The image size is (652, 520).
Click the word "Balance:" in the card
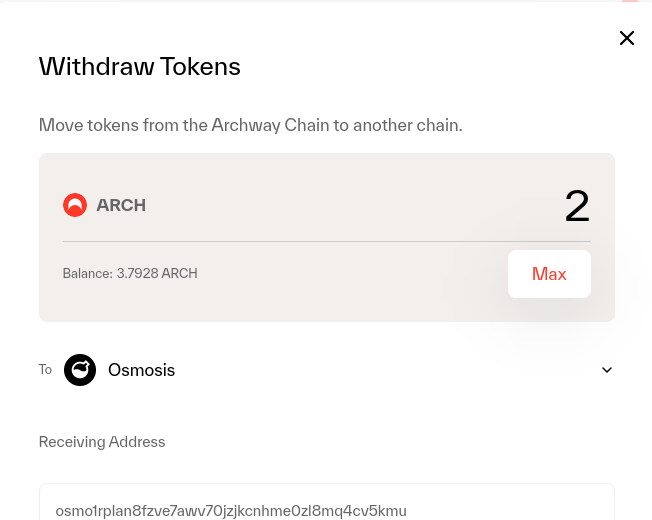(87, 273)
